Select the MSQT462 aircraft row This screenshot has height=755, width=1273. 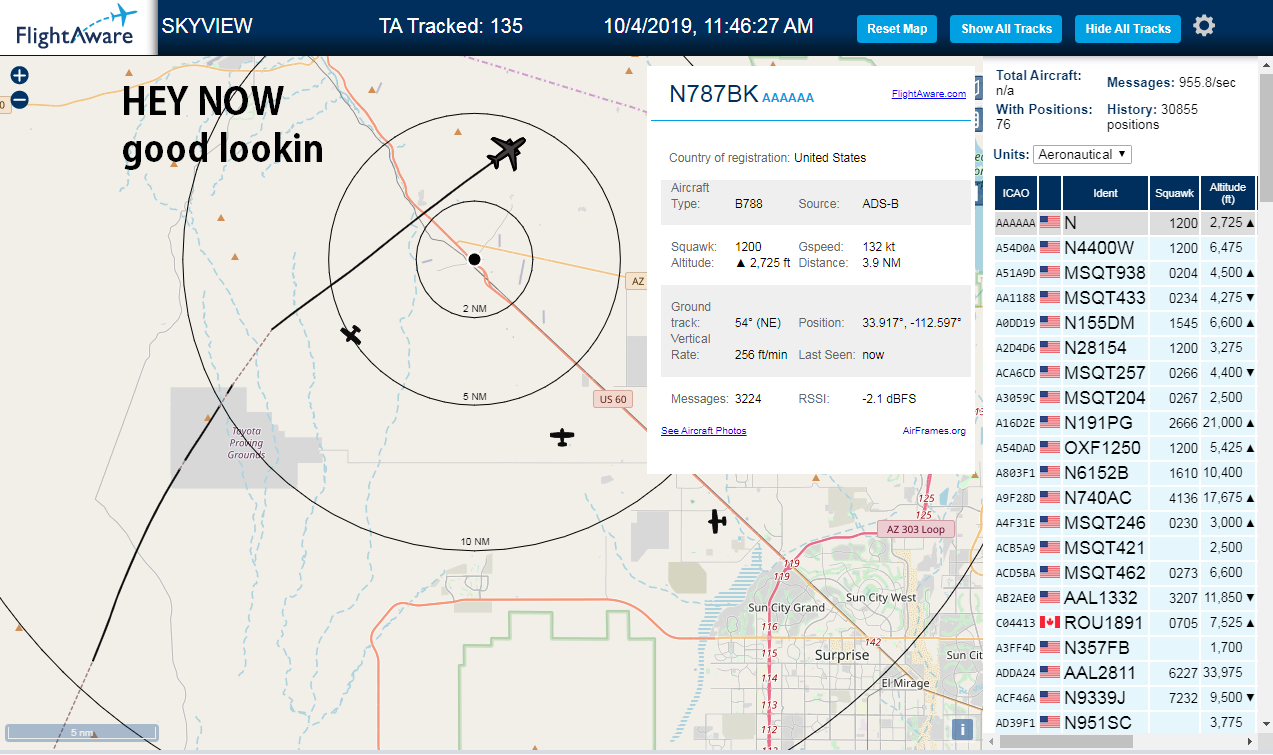point(1125,573)
